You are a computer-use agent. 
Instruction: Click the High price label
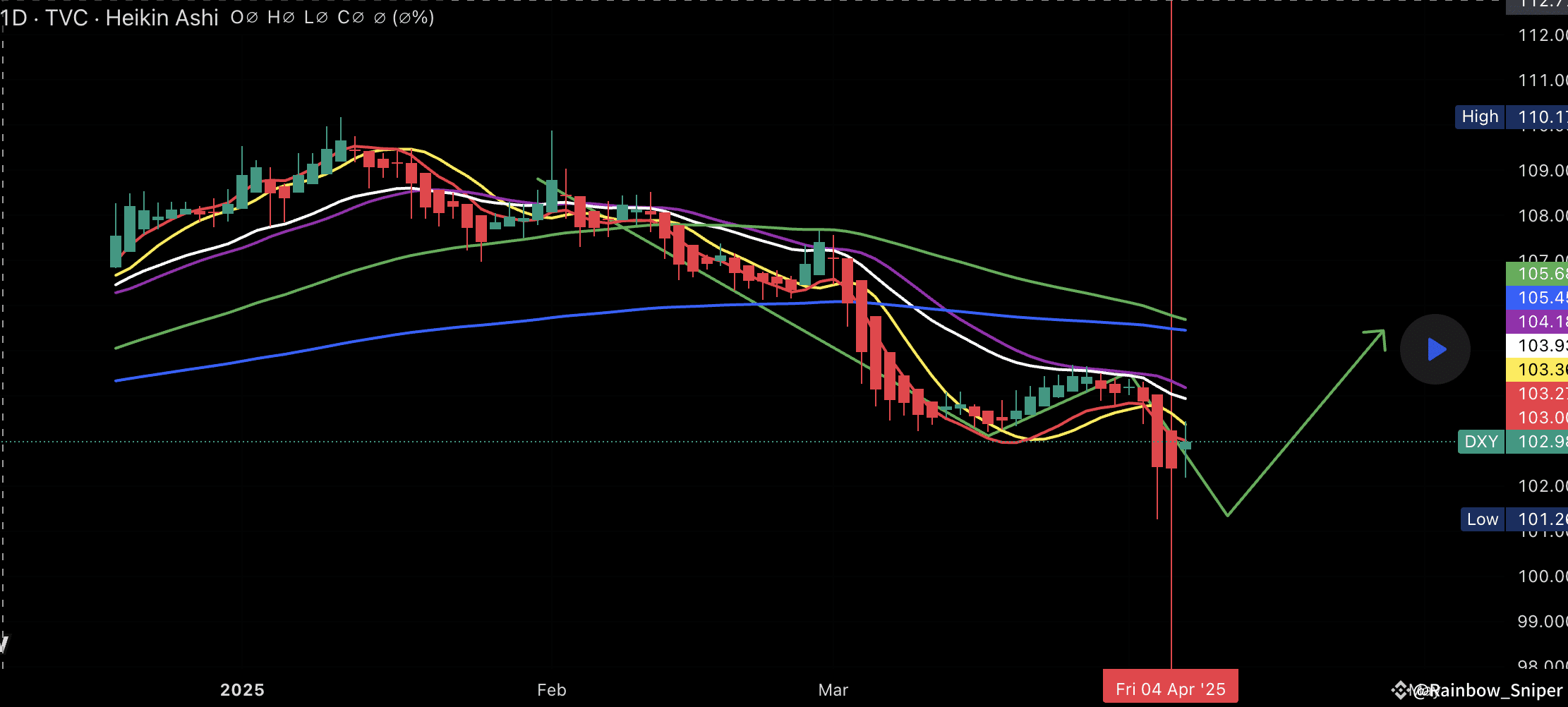pos(1480,117)
